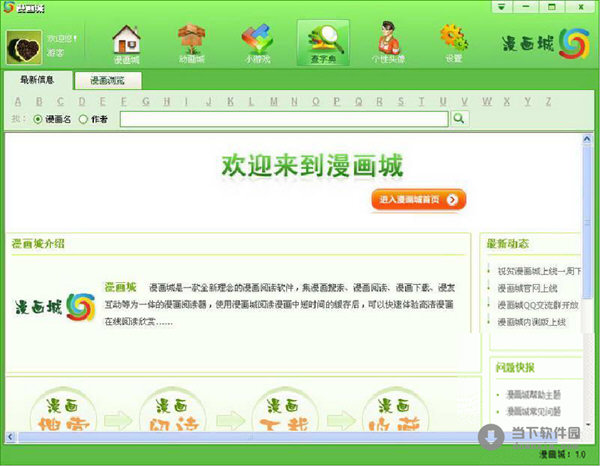This screenshot has height=466, width=600.
Task: Click into the comic search input field
Action: click(284, 119)
